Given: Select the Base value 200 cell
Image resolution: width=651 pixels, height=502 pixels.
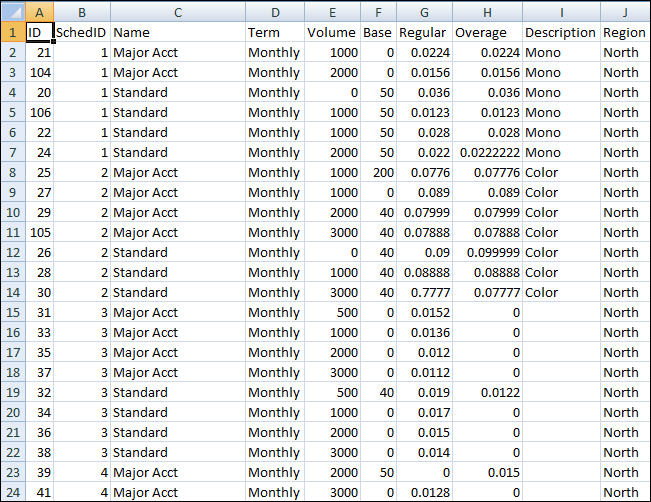Looking at the screenshot, I should click(x=378, y=172).
